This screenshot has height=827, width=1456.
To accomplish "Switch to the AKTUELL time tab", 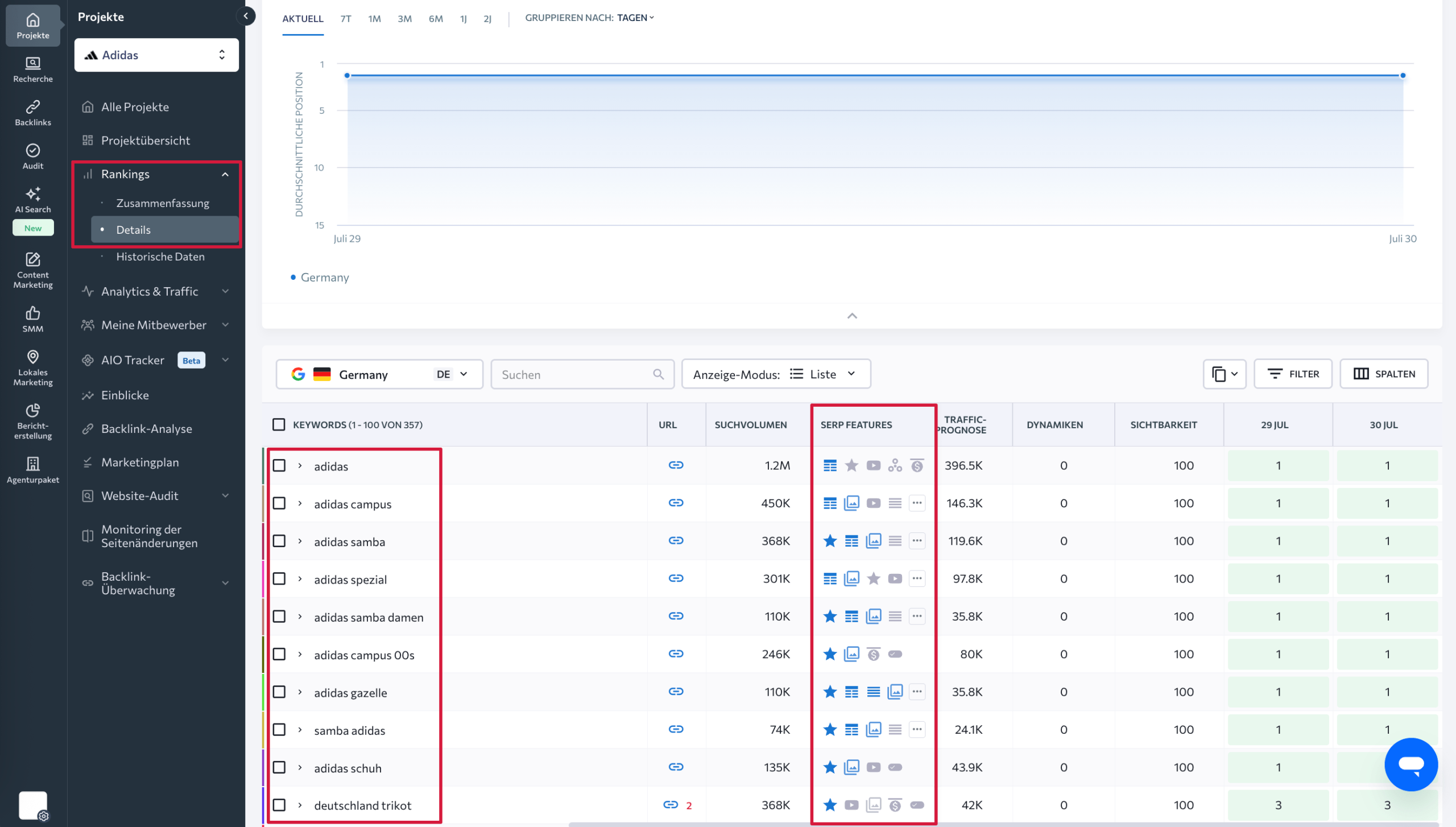I will click(303, 19).
